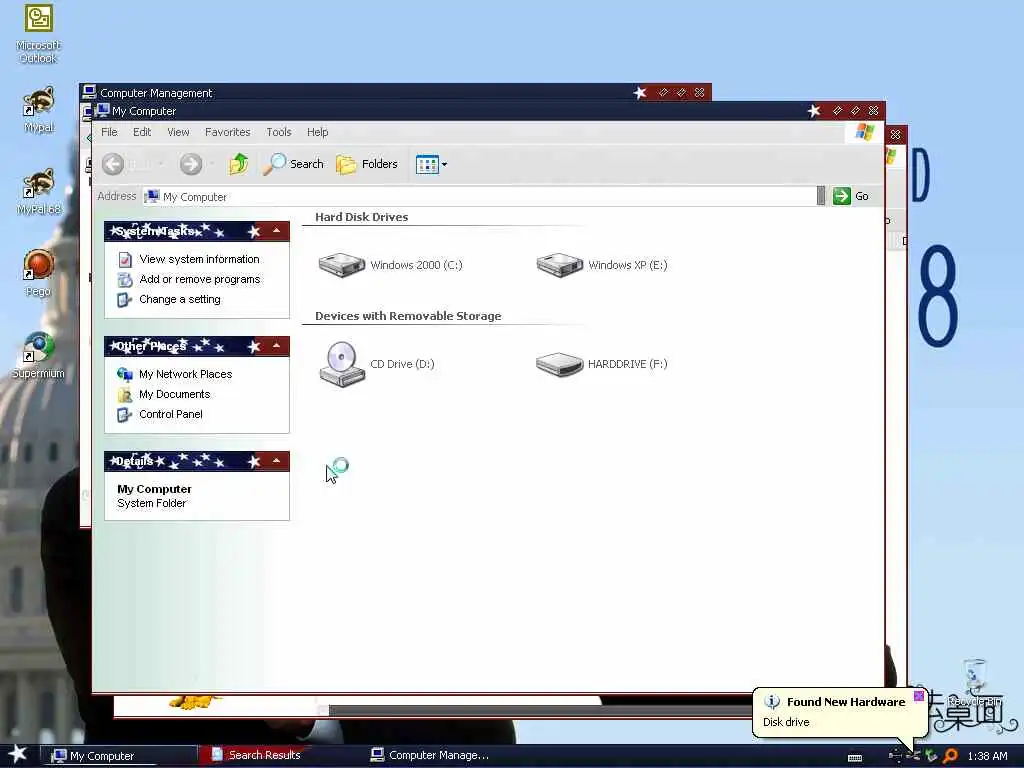1024x768 pixels.
Task: Open the Tools menu
Action: [279, 132]
